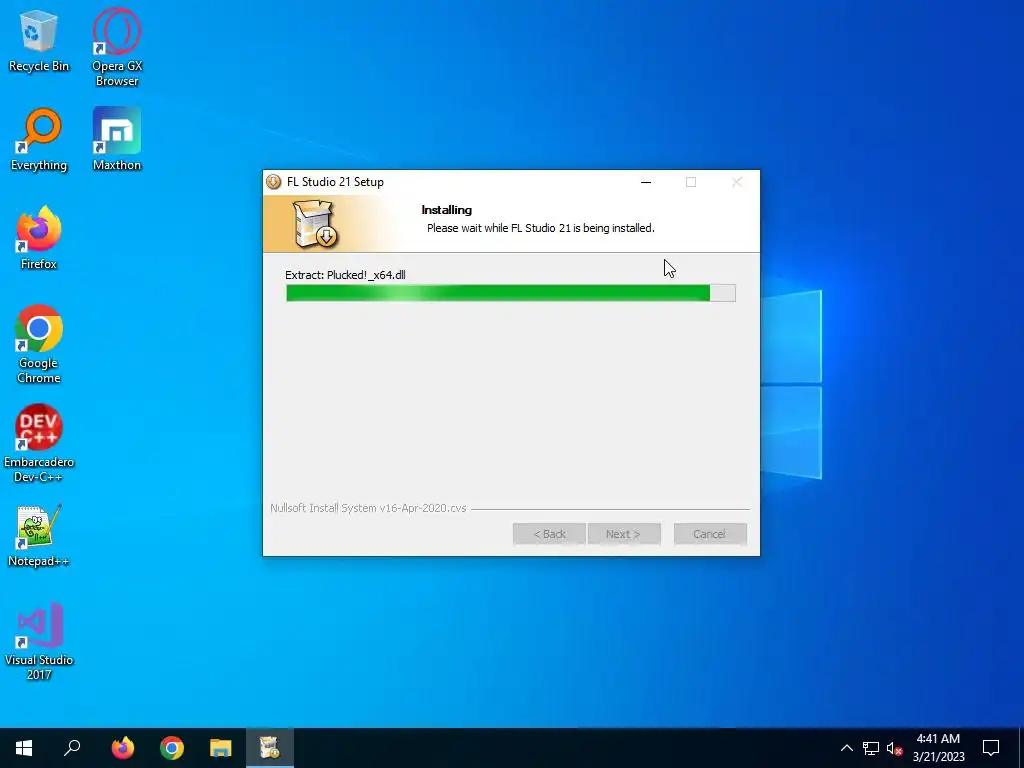Click the disabled Back button

[x=549, y=534]
